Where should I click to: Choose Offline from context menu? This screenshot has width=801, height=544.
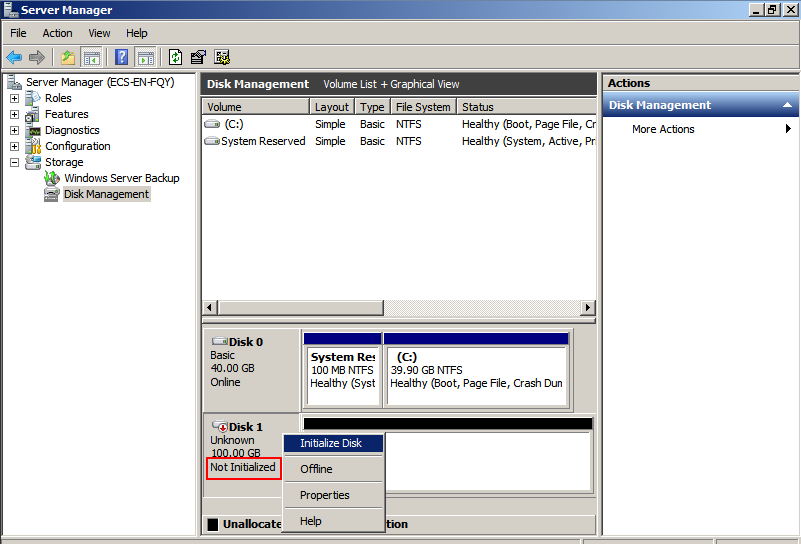(x=334, y=469)
